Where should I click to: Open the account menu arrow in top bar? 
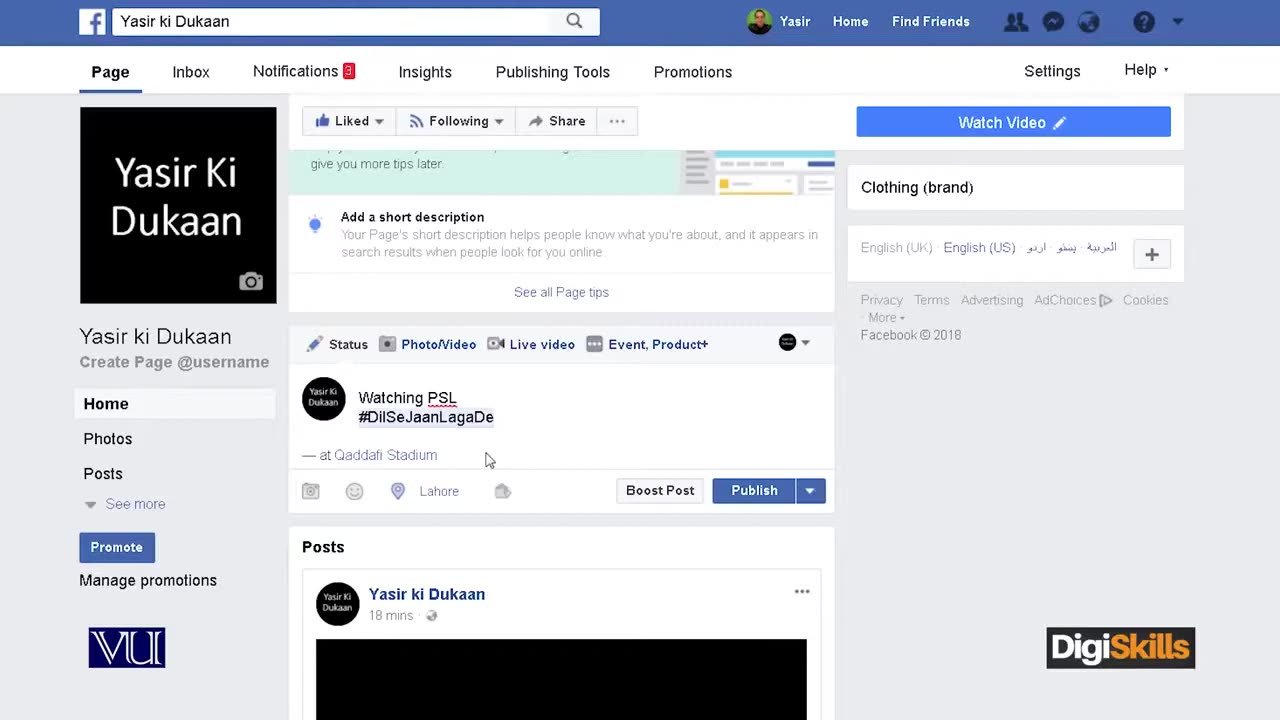click(1177, 21)
